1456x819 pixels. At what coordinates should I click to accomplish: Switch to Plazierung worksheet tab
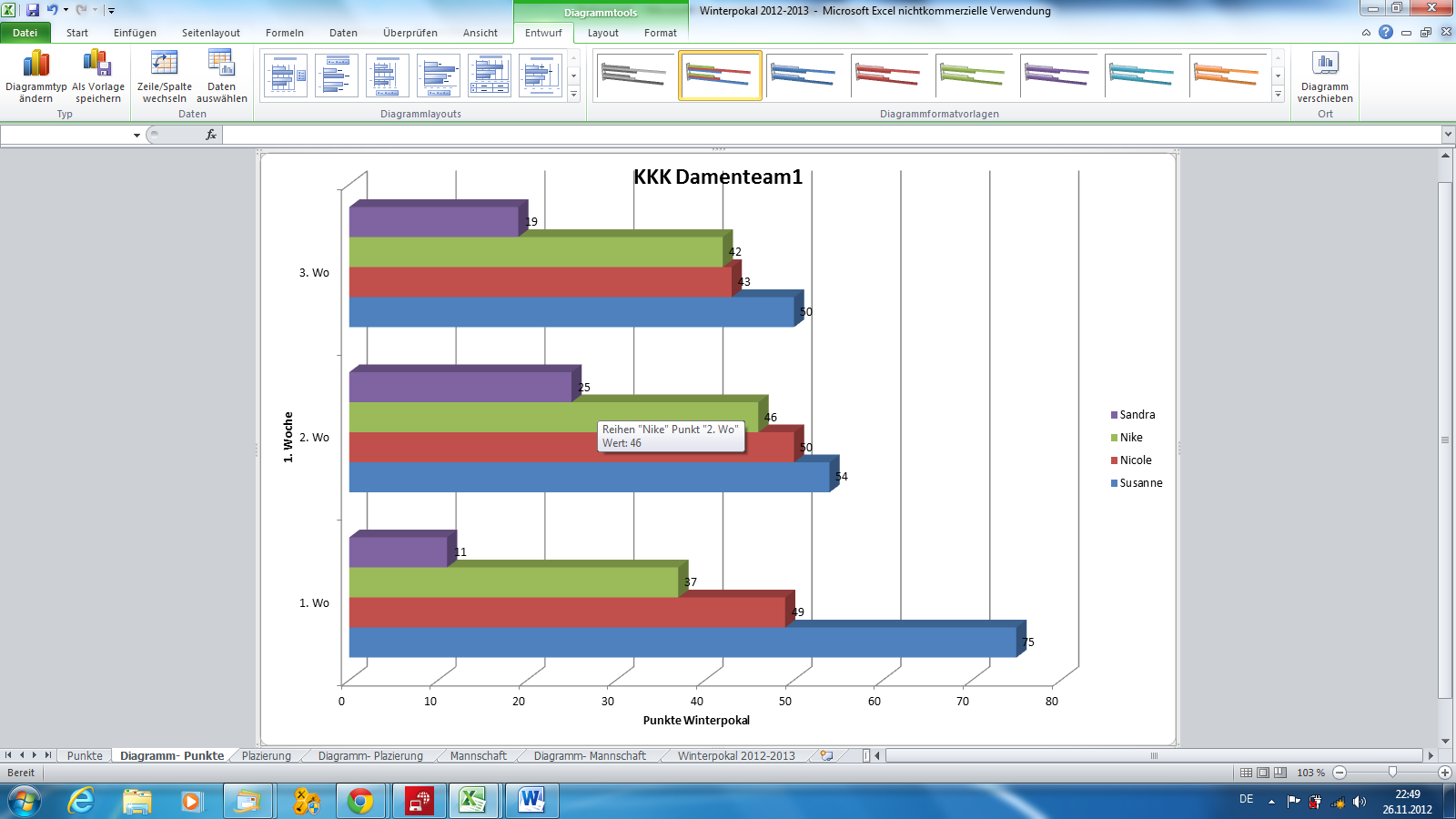click(x=267, y=755)
